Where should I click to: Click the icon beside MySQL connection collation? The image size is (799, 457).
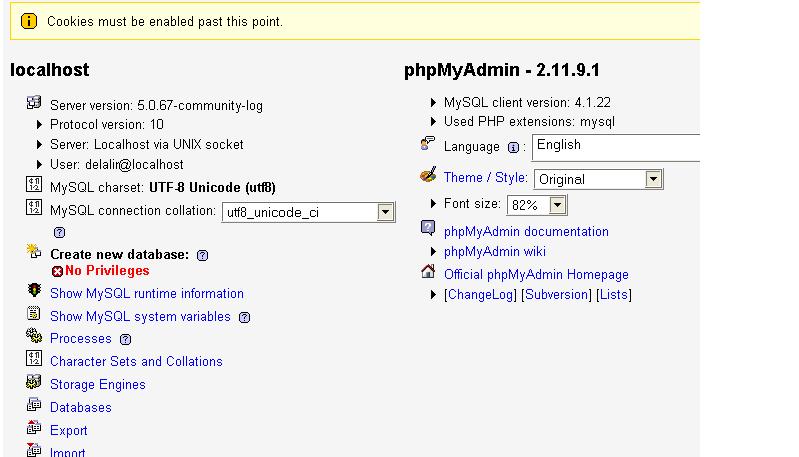(x=34, y=207)
